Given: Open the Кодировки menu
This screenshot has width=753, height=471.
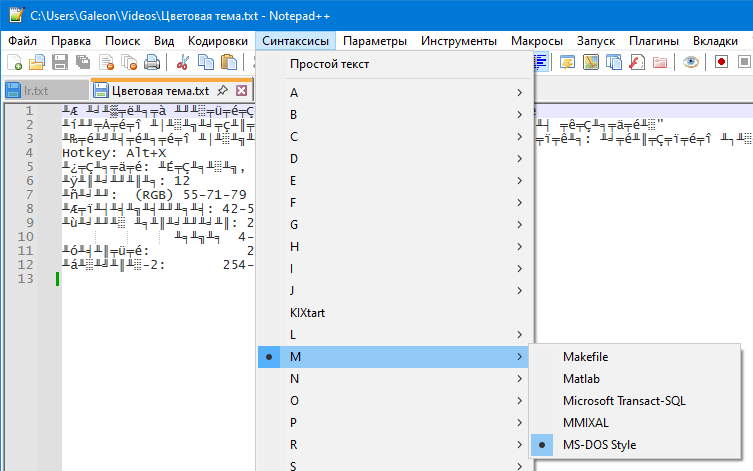Looking at the screenshot, I should 217,41.
